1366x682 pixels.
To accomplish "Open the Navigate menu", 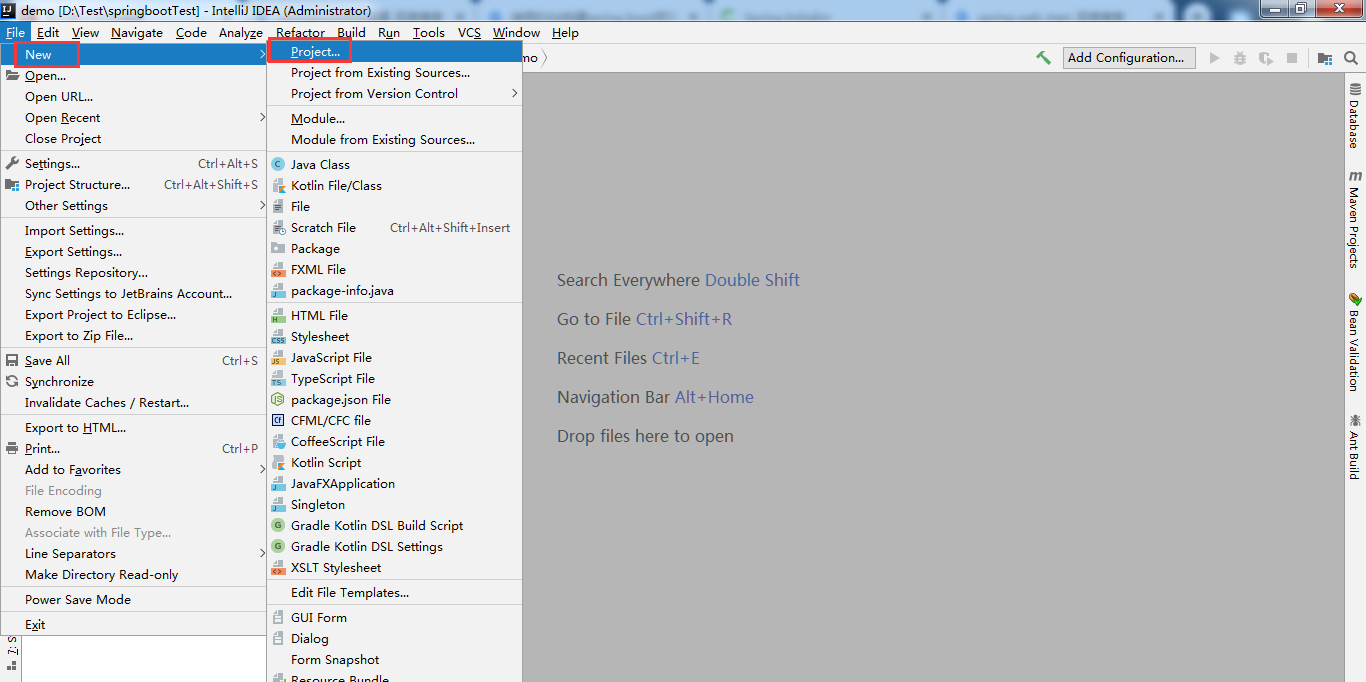I will pyautogui.click(x=137, y=32).
